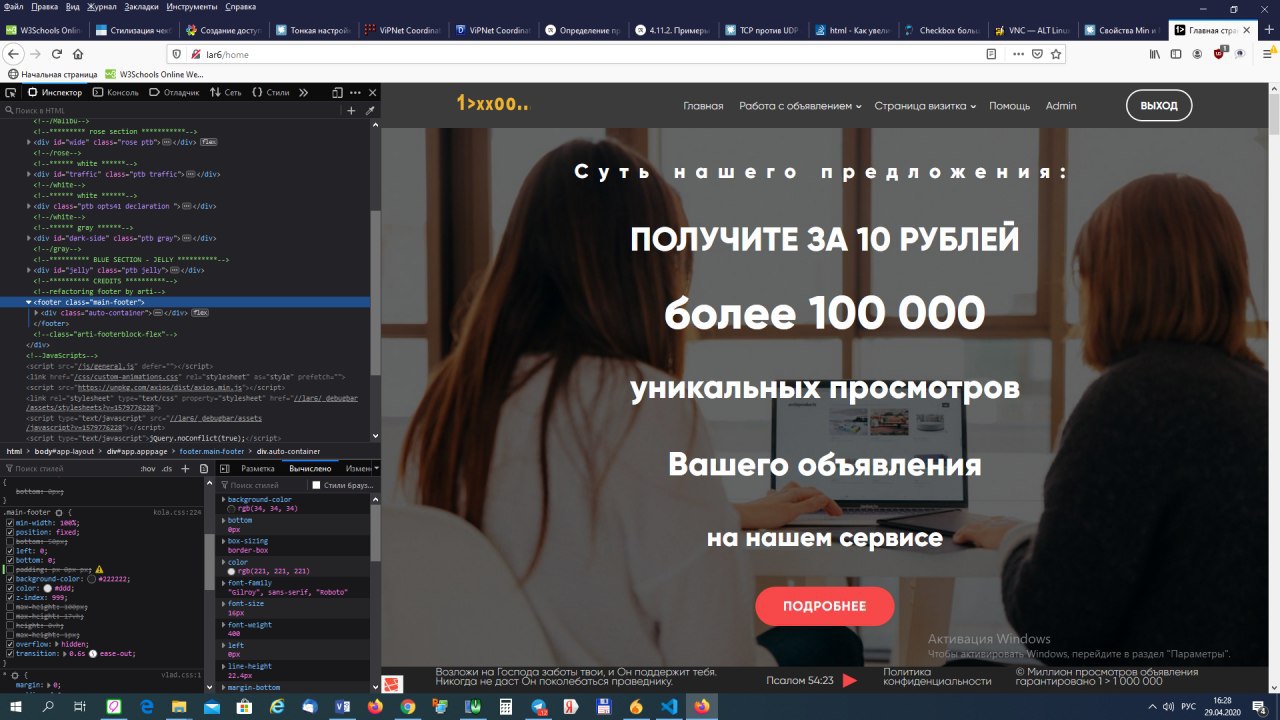Image resolution: width=1280 pixels, height=720 pixels.
Task: Uncheck left: 0 declaration
Action: click(x=10, y=551)
